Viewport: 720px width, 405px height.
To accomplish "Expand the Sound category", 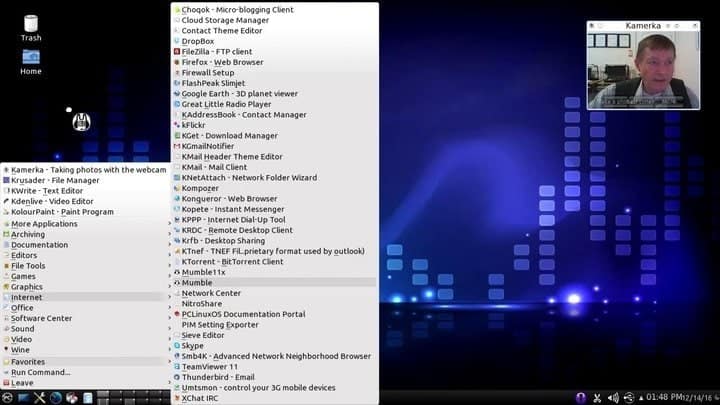I will 85,329.
